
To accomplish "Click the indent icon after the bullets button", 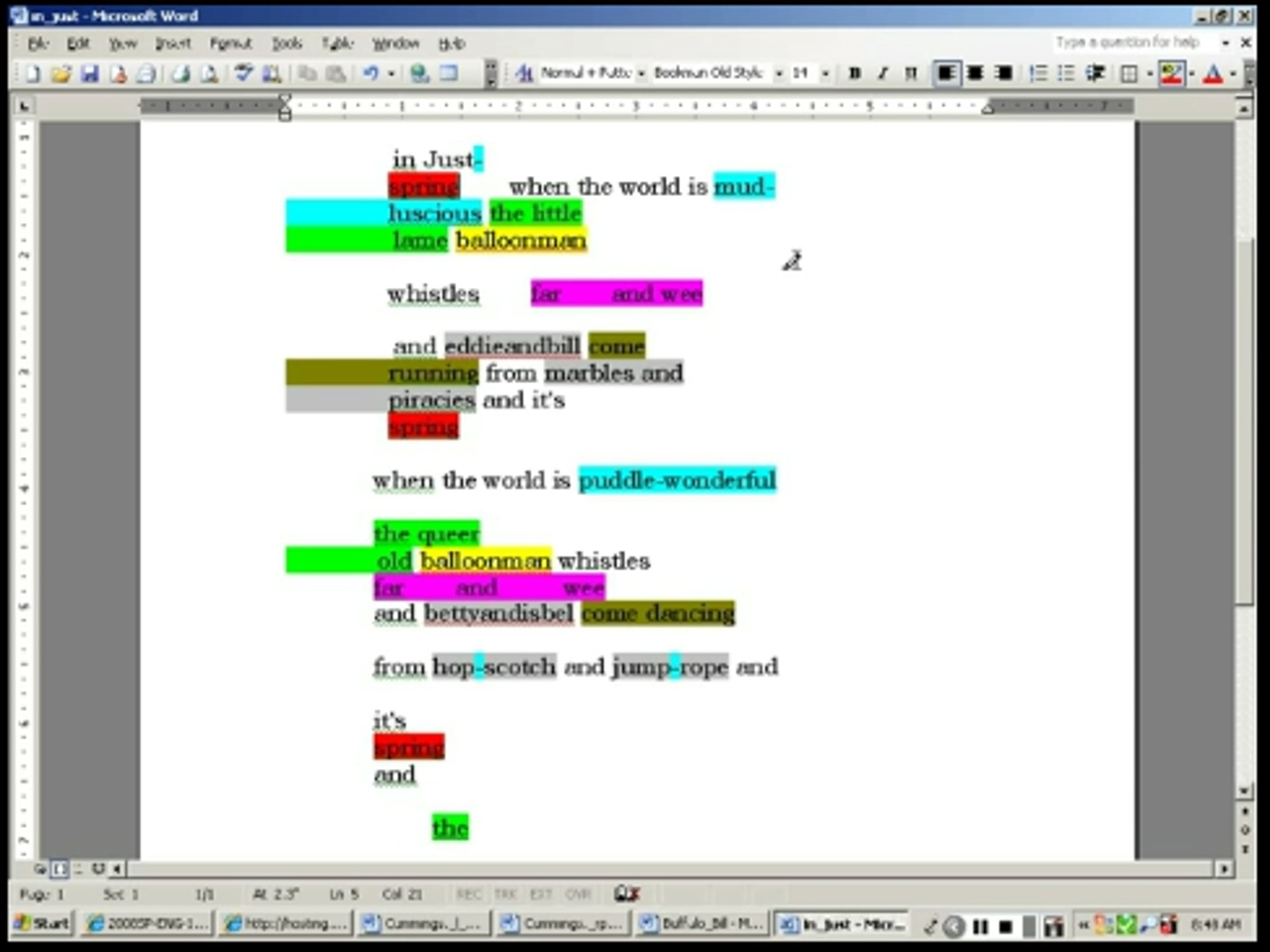I will pos(1095,74).
